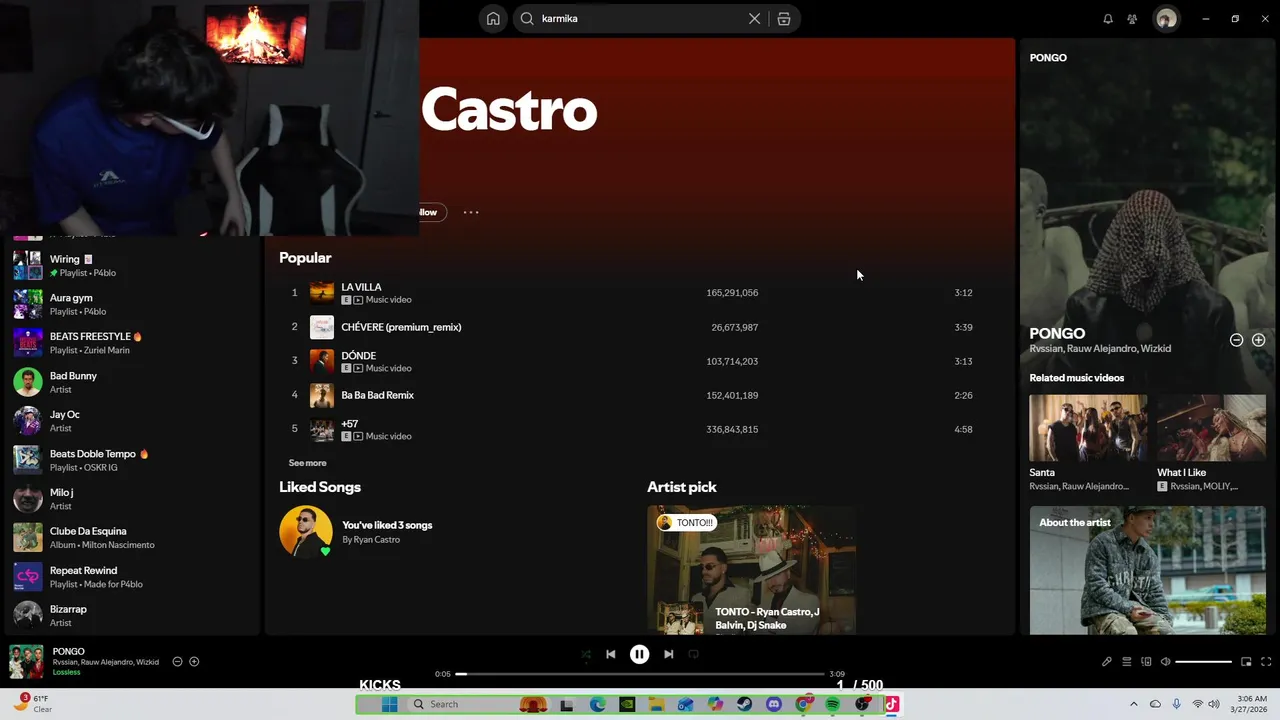This screenshot has height=720, width=1280.
Task: Click the plus icon in player bar
Action: [194, 661]
